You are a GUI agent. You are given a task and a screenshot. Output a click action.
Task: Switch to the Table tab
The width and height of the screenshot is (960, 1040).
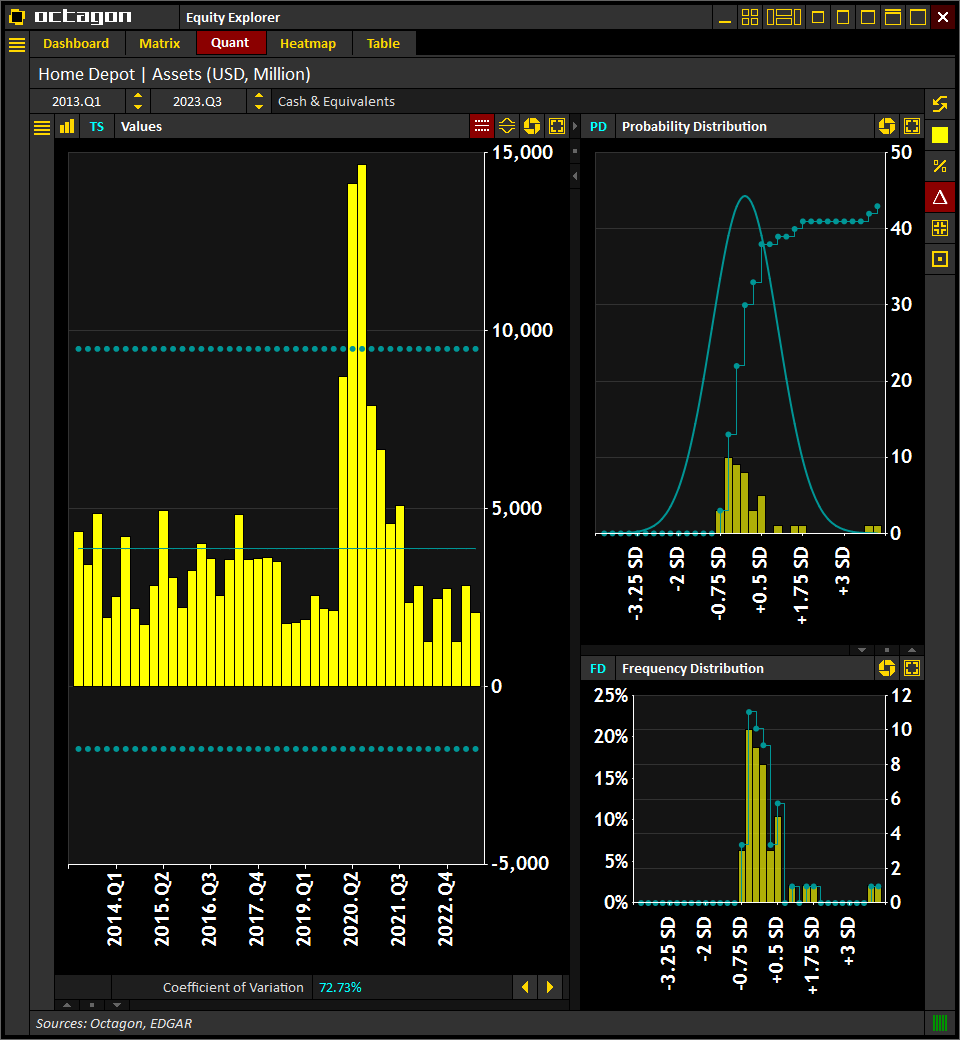[x=383, y=44]
